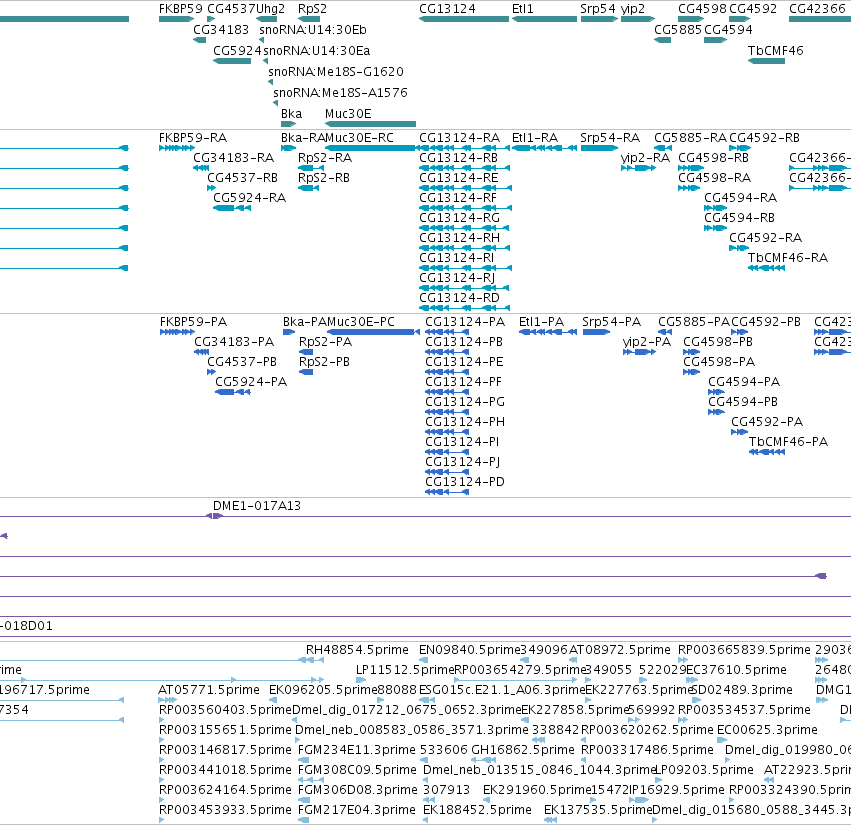Select the CG4594-RB transcript label

click(739, 218)
